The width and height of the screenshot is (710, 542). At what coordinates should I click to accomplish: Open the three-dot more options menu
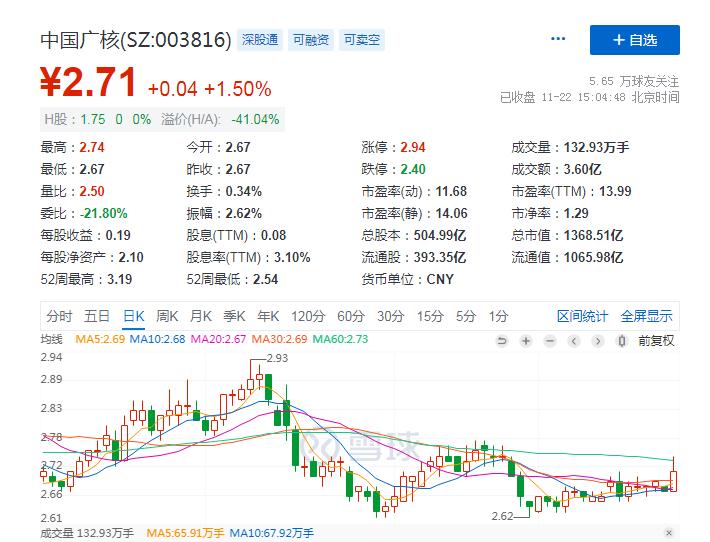point(558,39)
